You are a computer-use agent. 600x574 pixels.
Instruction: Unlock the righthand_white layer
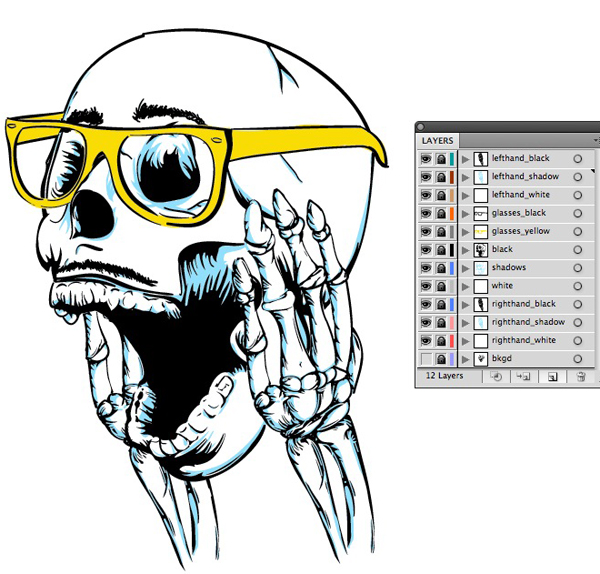point(441,341)
